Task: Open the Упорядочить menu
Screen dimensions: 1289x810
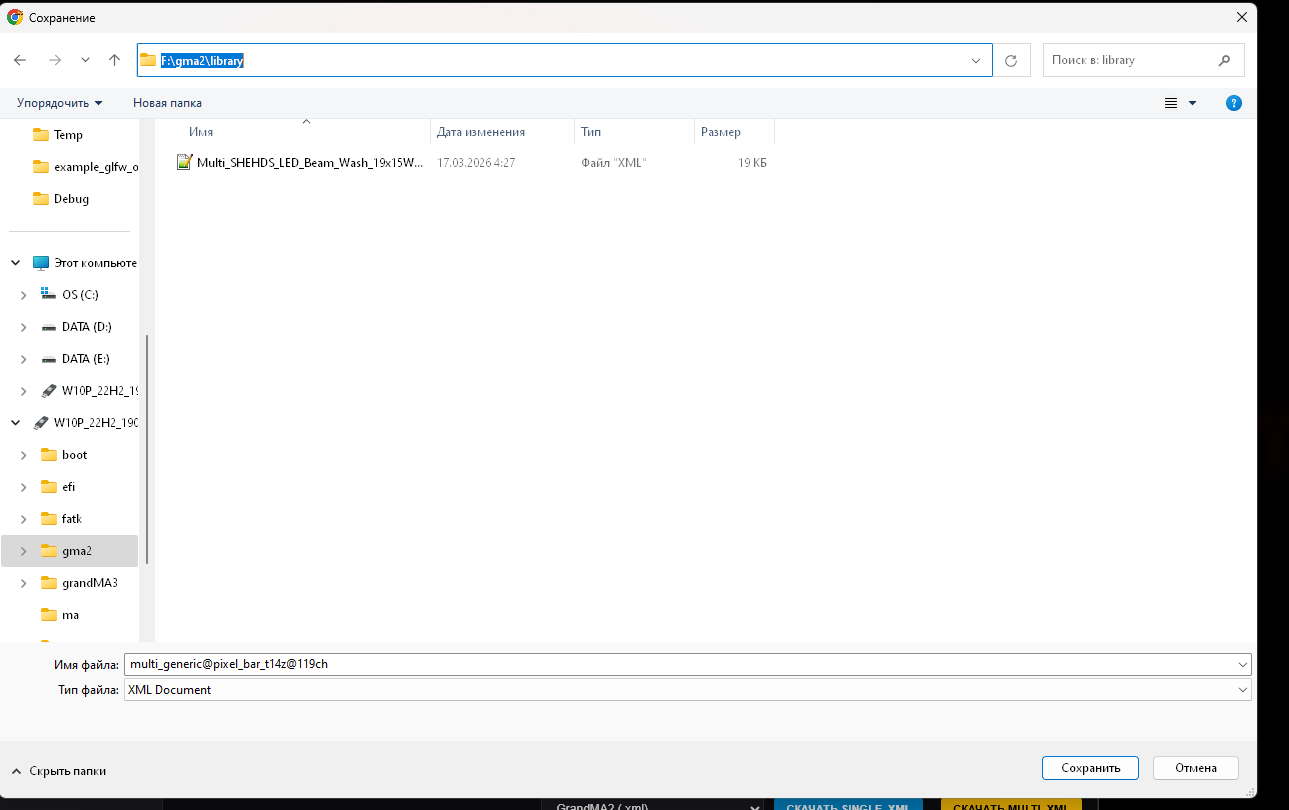Action: coord(60,103)
